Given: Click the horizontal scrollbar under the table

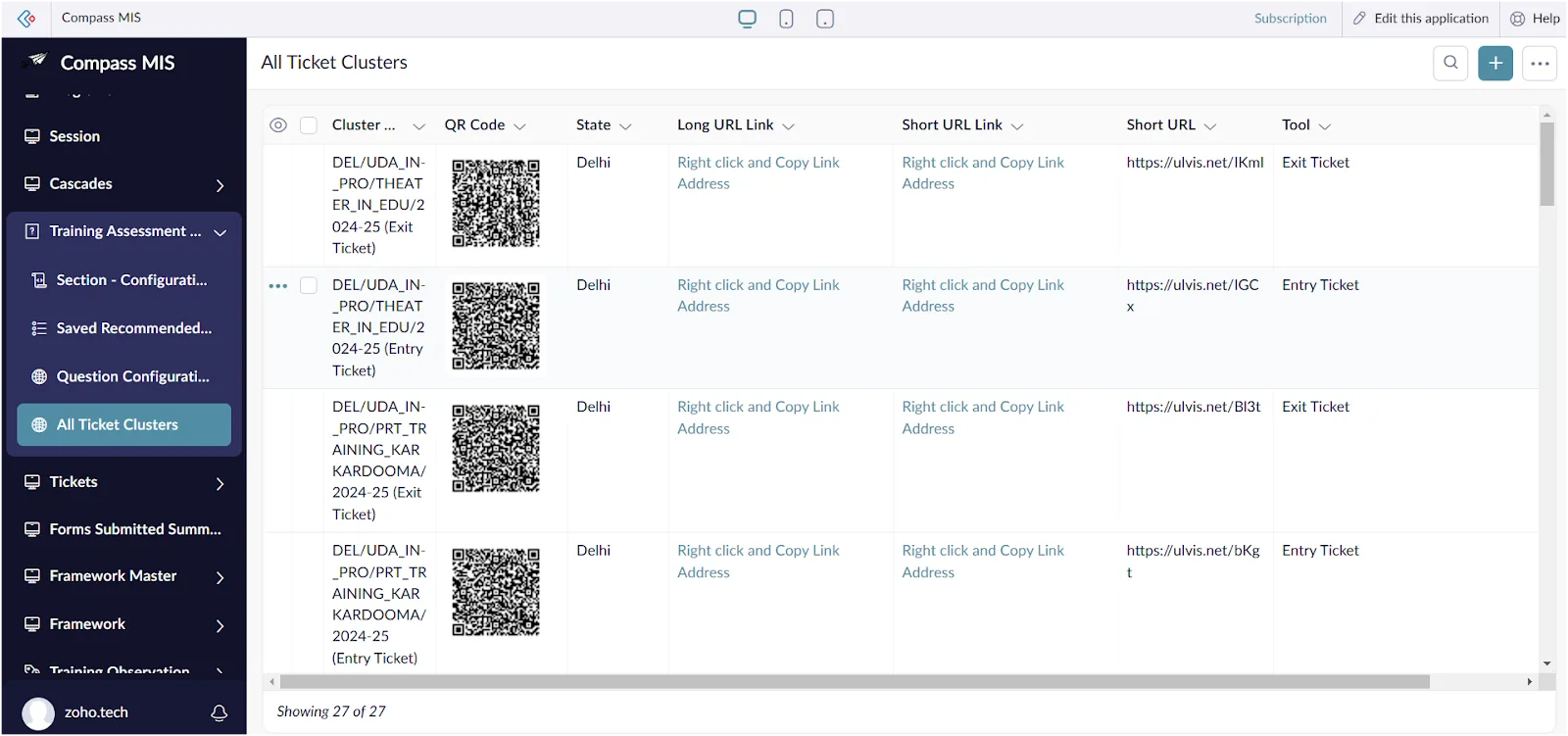Looking at the screenshot, I should (855, 682).
